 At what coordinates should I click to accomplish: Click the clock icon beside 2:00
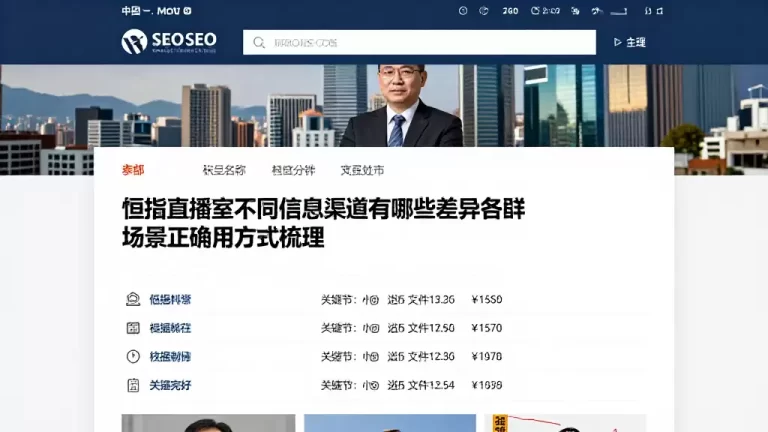click(x=535, y=11)
